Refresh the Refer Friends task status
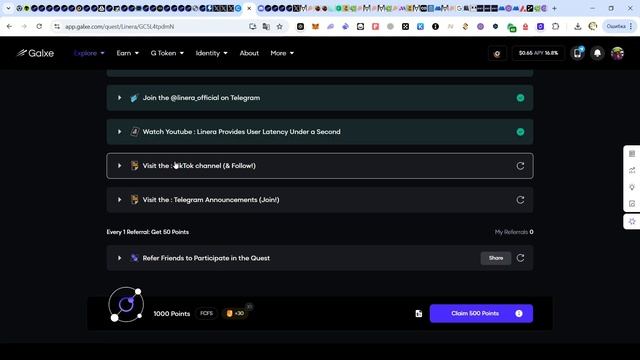This screenshot has width=640, height=360. [x=520, y=258]
